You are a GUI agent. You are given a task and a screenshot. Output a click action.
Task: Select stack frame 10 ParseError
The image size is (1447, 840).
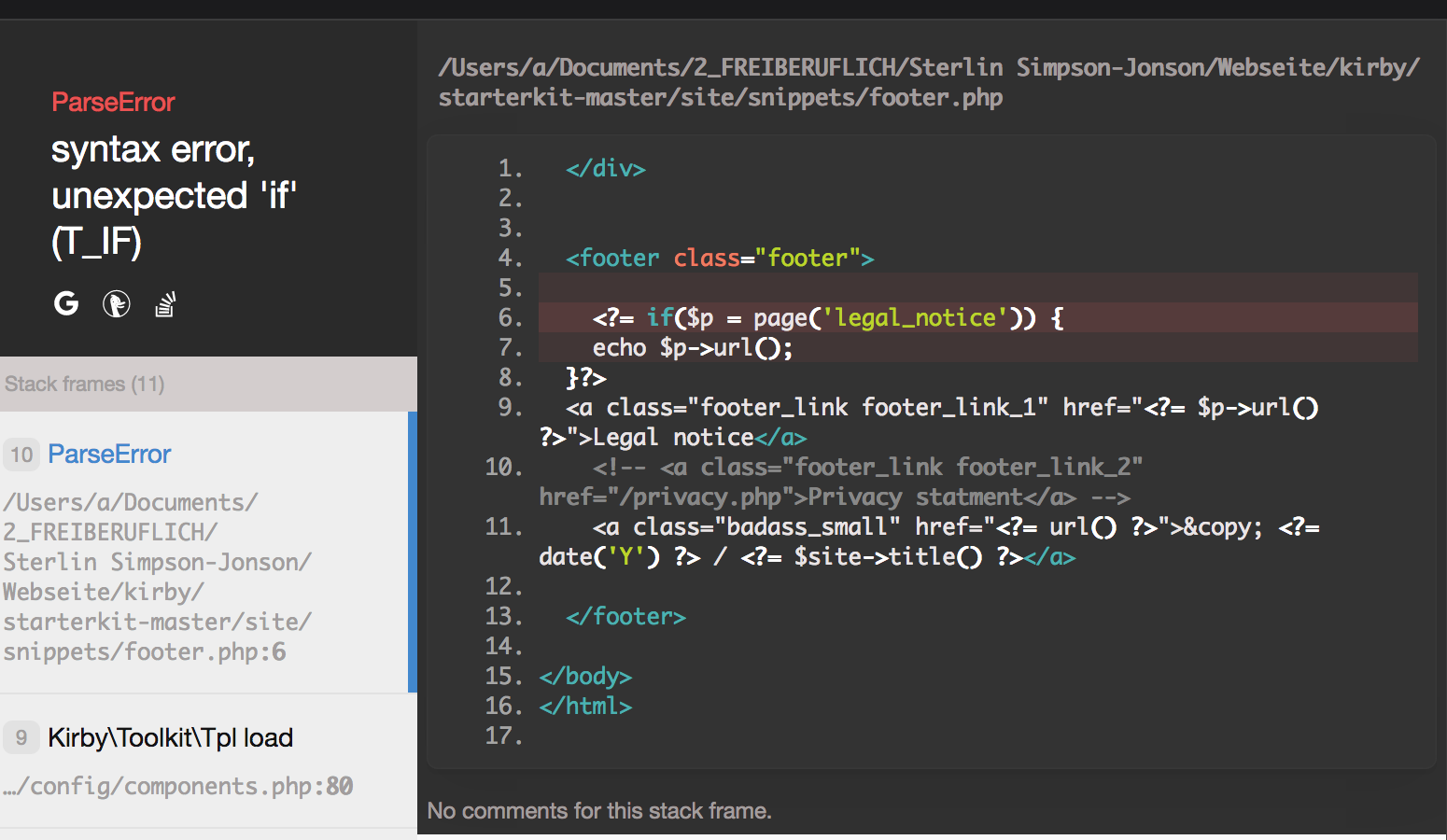[207, 553]
